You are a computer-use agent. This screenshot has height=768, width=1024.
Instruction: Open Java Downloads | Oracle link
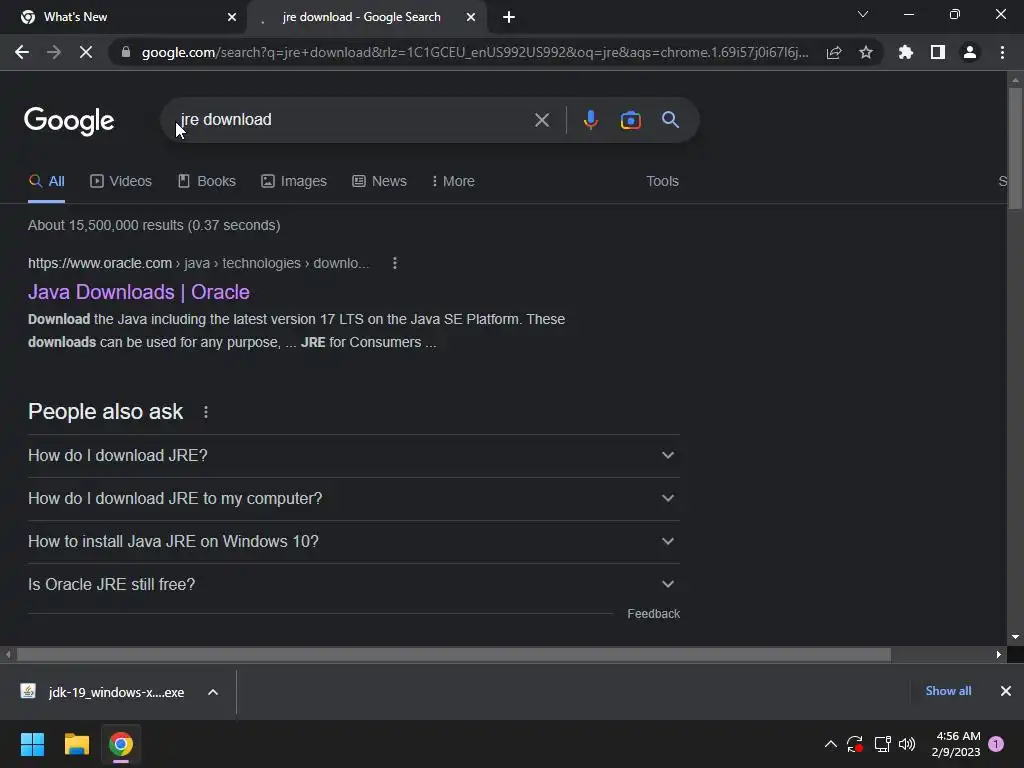point(138,292)
